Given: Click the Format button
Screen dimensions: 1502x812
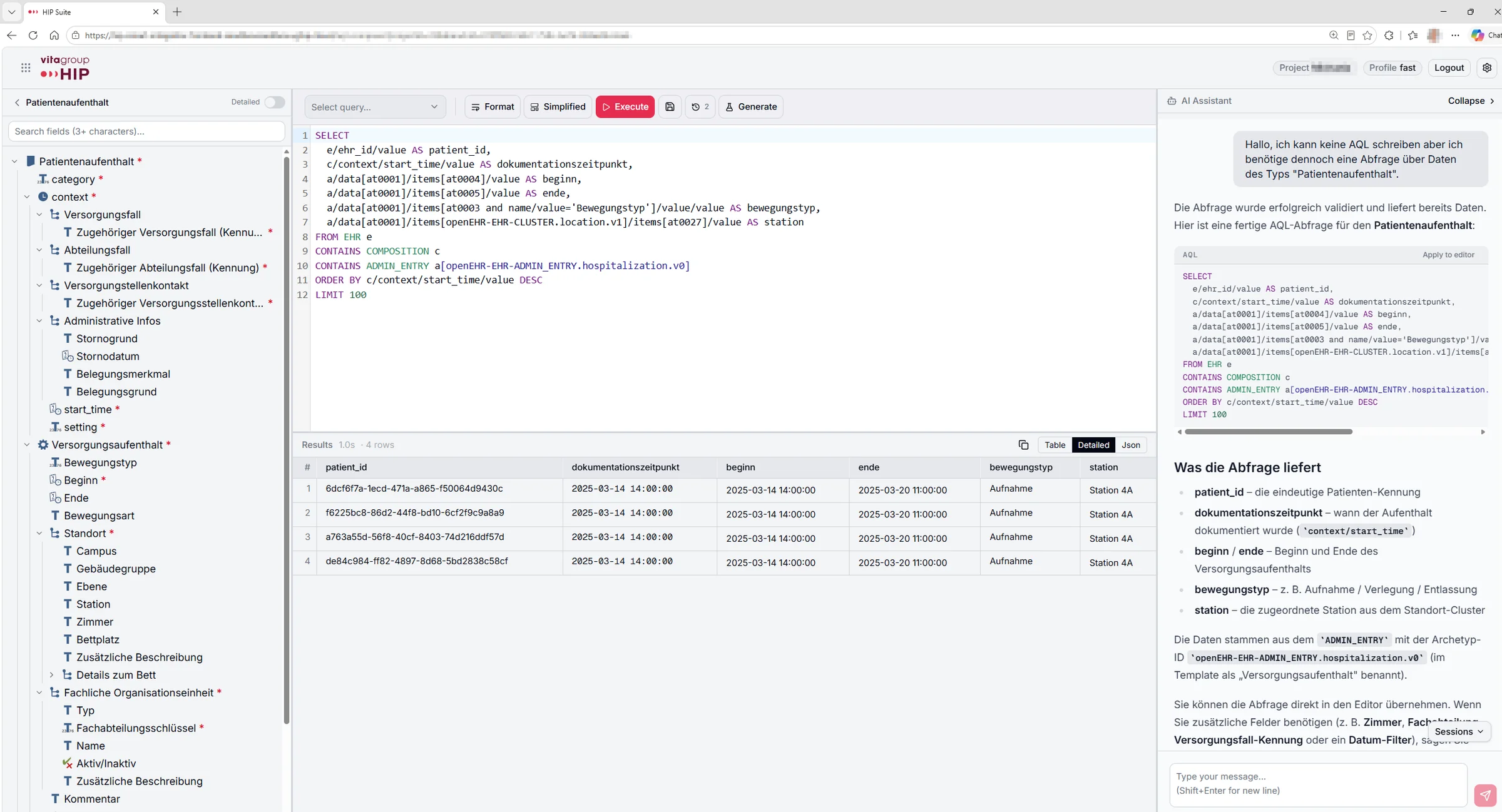Looking at the screenshot, I should point(493,107).
